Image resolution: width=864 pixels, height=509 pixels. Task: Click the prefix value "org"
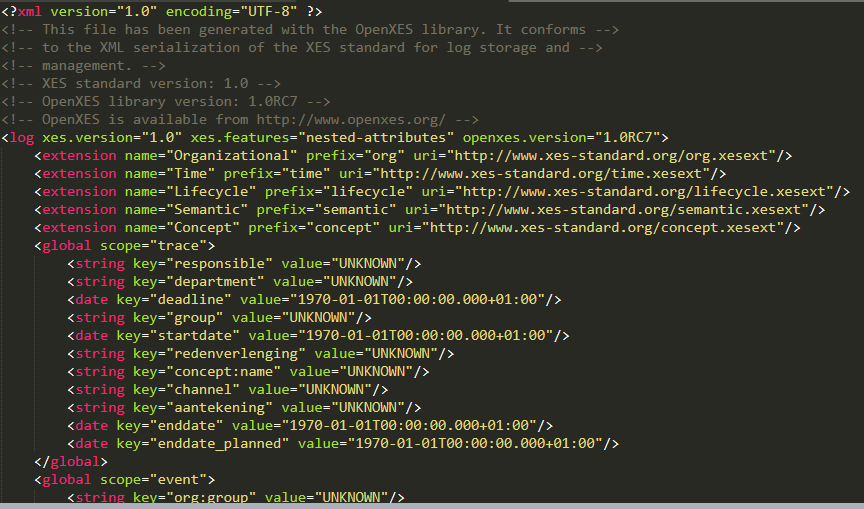(x=384, y=155)
